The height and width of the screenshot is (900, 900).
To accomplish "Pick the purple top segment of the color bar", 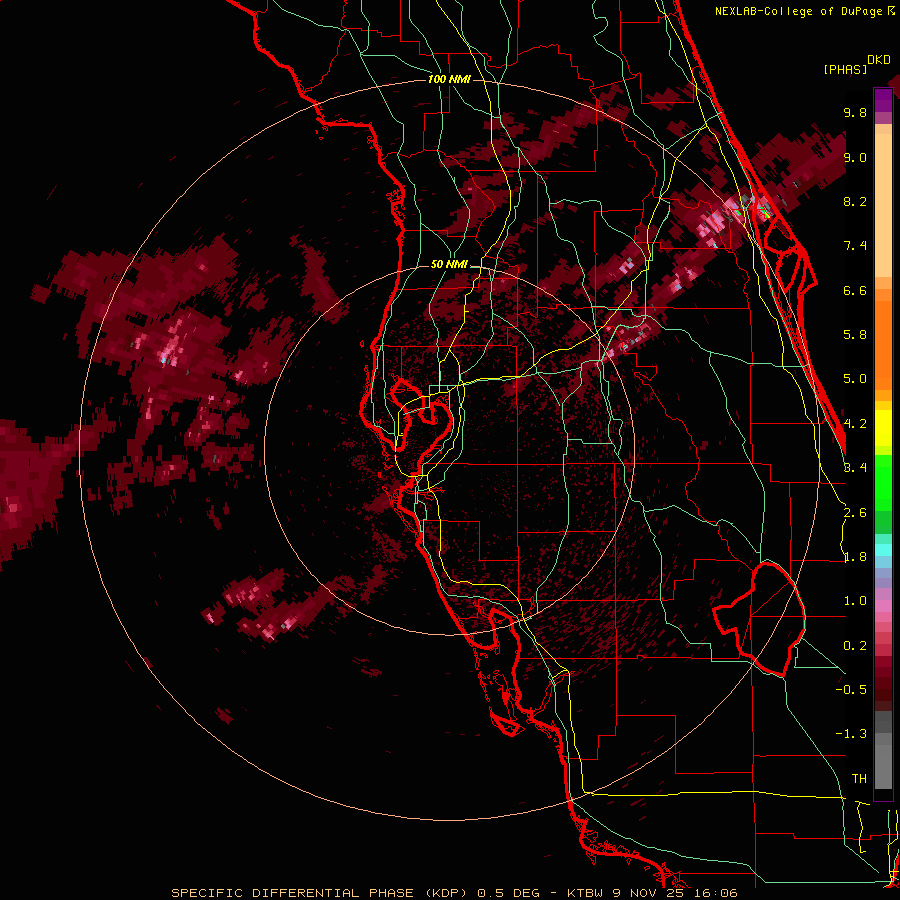I will coord(883,100).
